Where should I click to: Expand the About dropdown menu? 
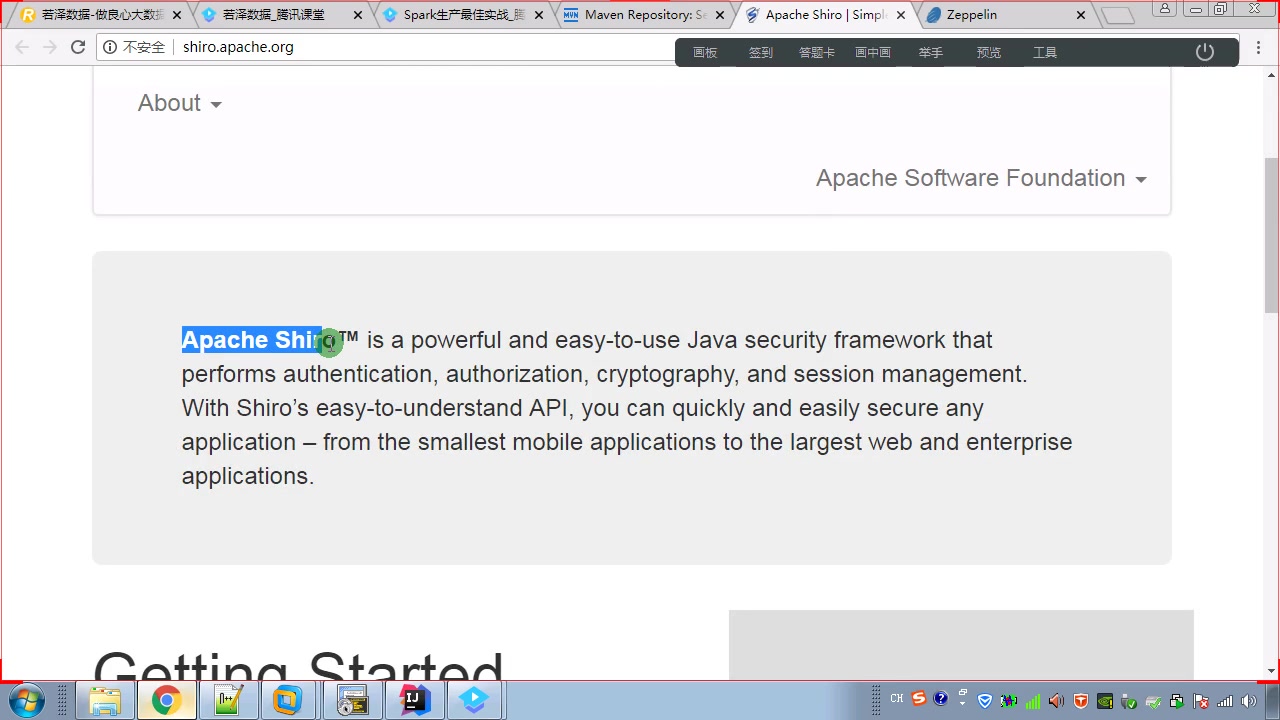point(180,103)
